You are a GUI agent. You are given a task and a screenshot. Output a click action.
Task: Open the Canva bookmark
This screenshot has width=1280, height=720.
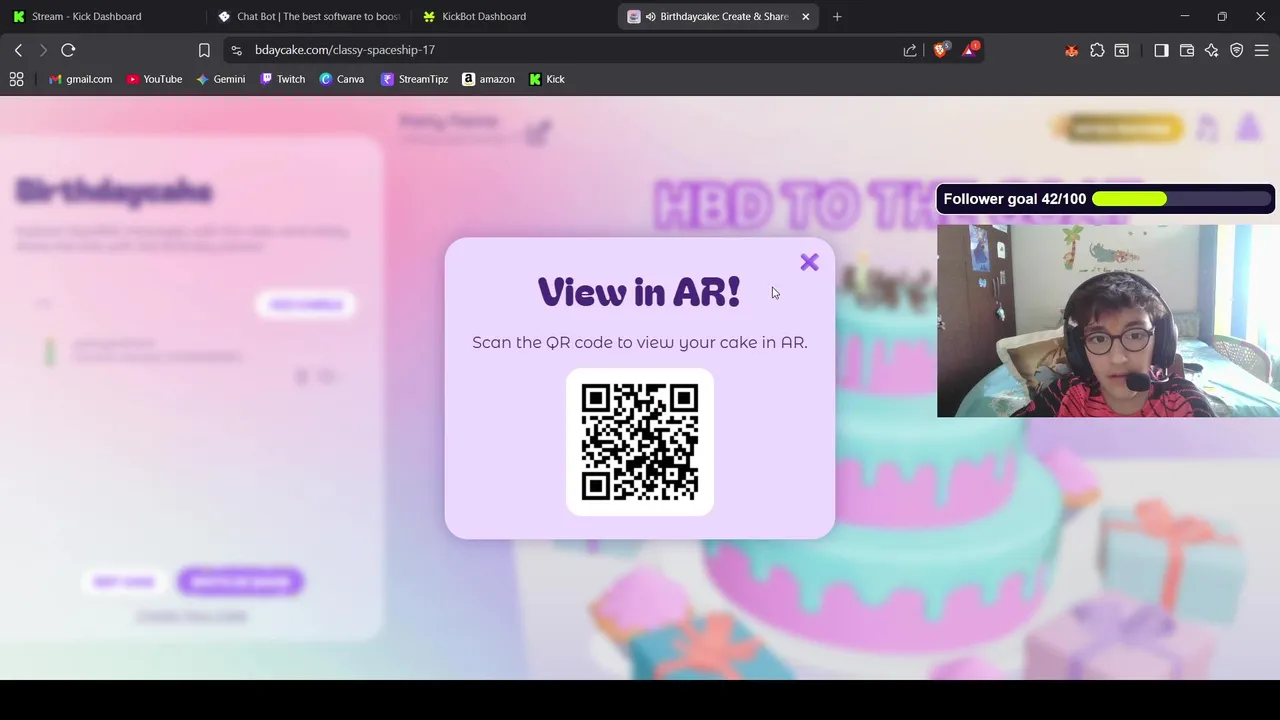tap(341, 79)
